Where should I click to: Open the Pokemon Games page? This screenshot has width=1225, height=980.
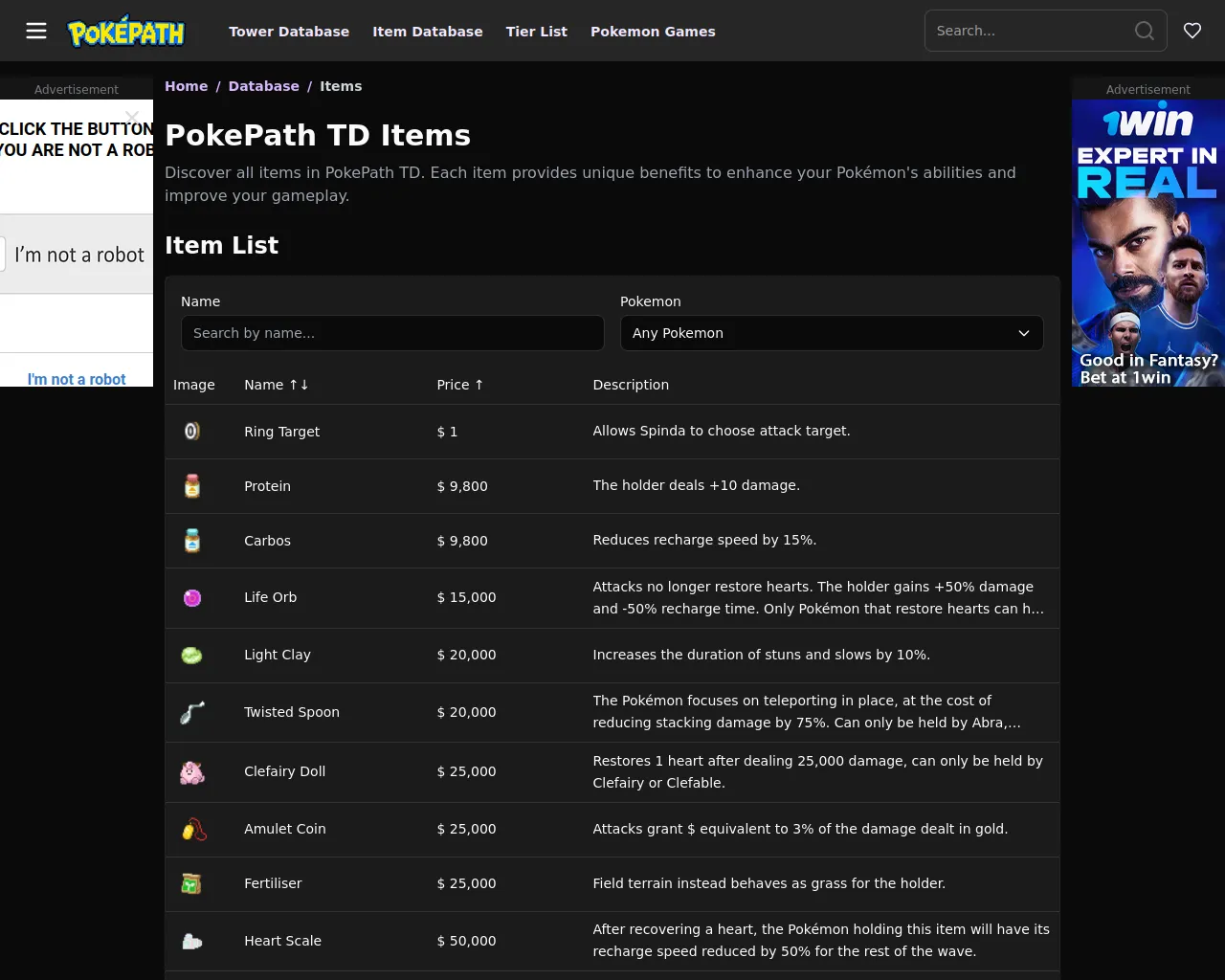pos(653,31)
